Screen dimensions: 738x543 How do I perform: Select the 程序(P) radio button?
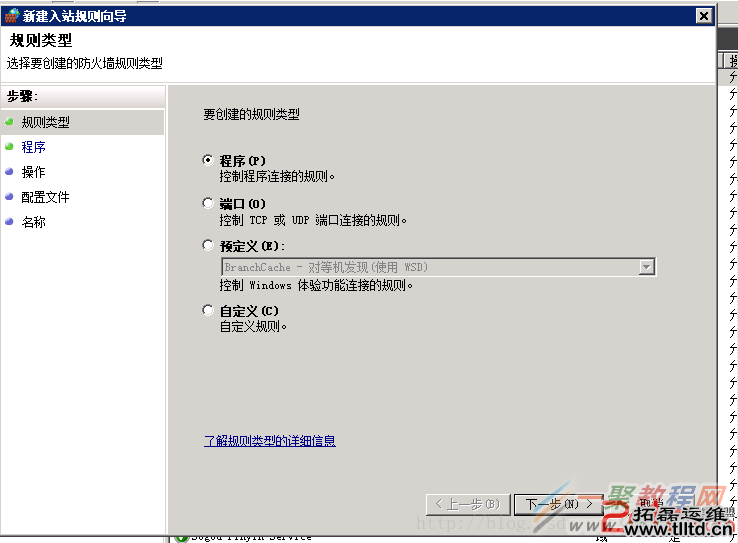point(208,160)
